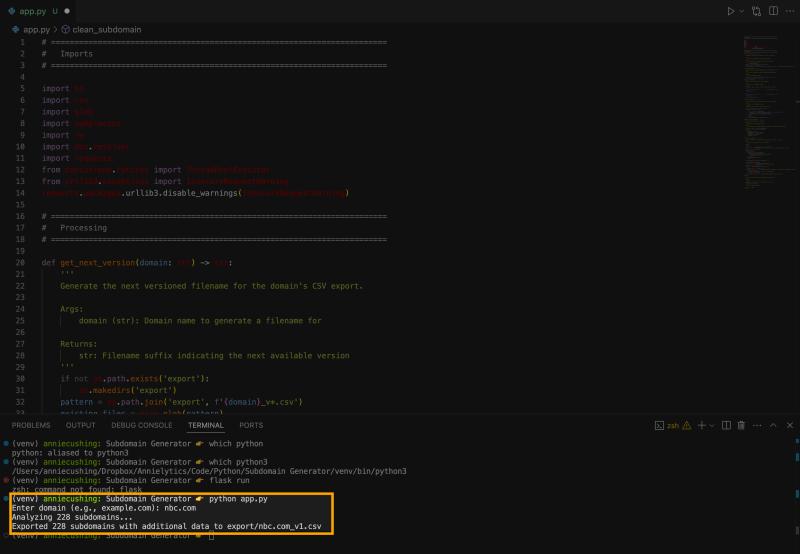Click app.py in the breadcrumb path

coord(36,30)
